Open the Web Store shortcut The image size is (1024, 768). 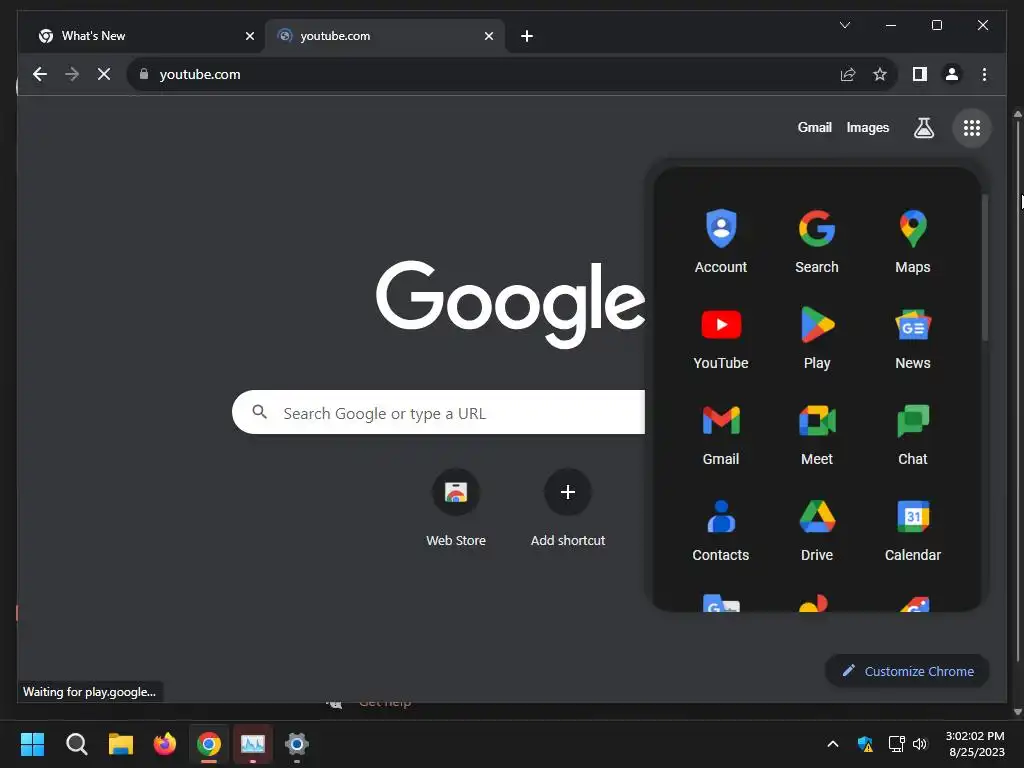tap(456, 509)
